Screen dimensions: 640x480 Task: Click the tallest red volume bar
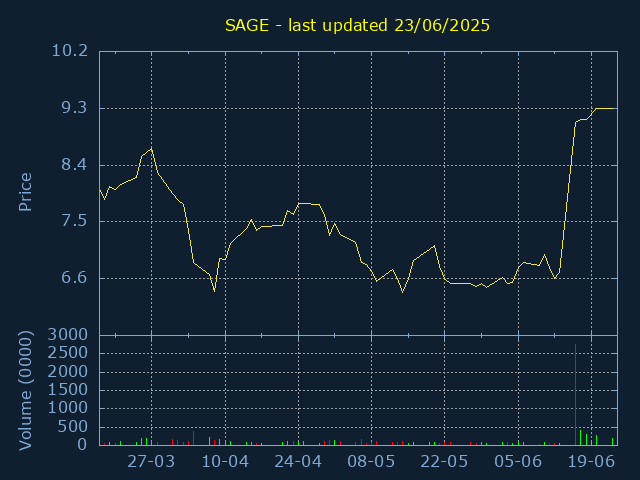[576, 395]
